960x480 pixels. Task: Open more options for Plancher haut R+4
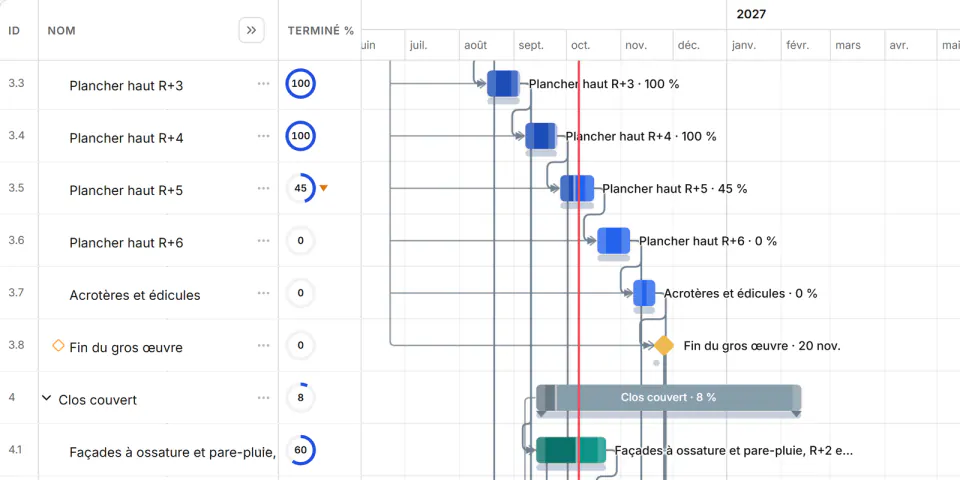[x=263, y=136]
